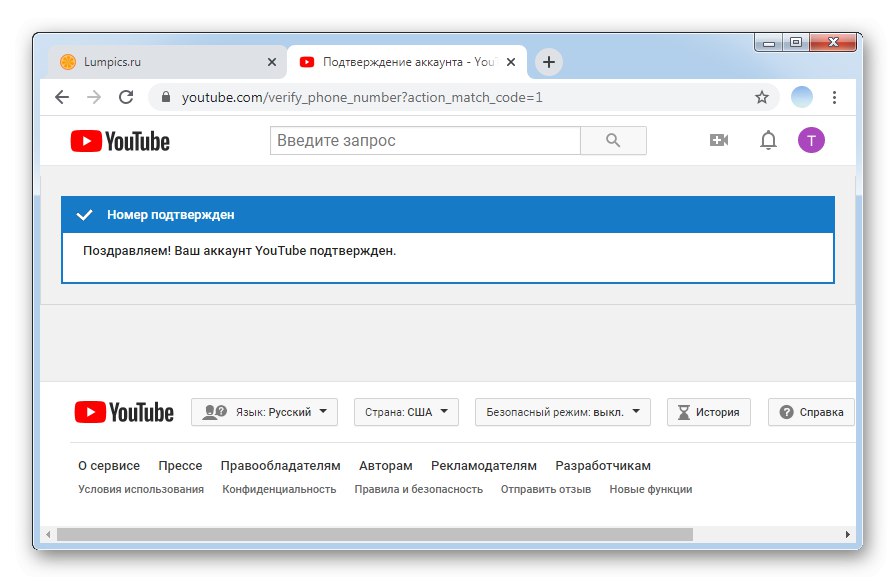Open the Правила и безопасность link
The height and width of the screenshot is (583, 896).
(x=418, y=489)
